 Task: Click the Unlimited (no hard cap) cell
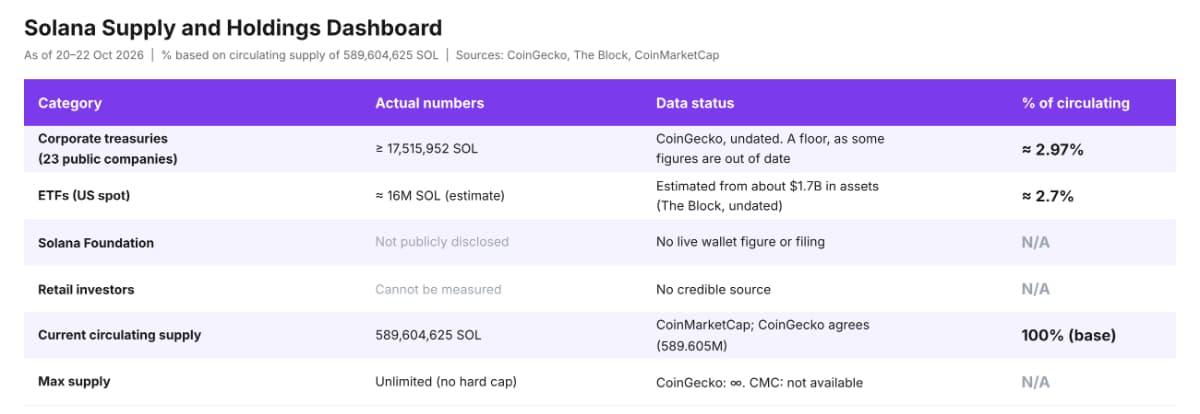[446, 382]
